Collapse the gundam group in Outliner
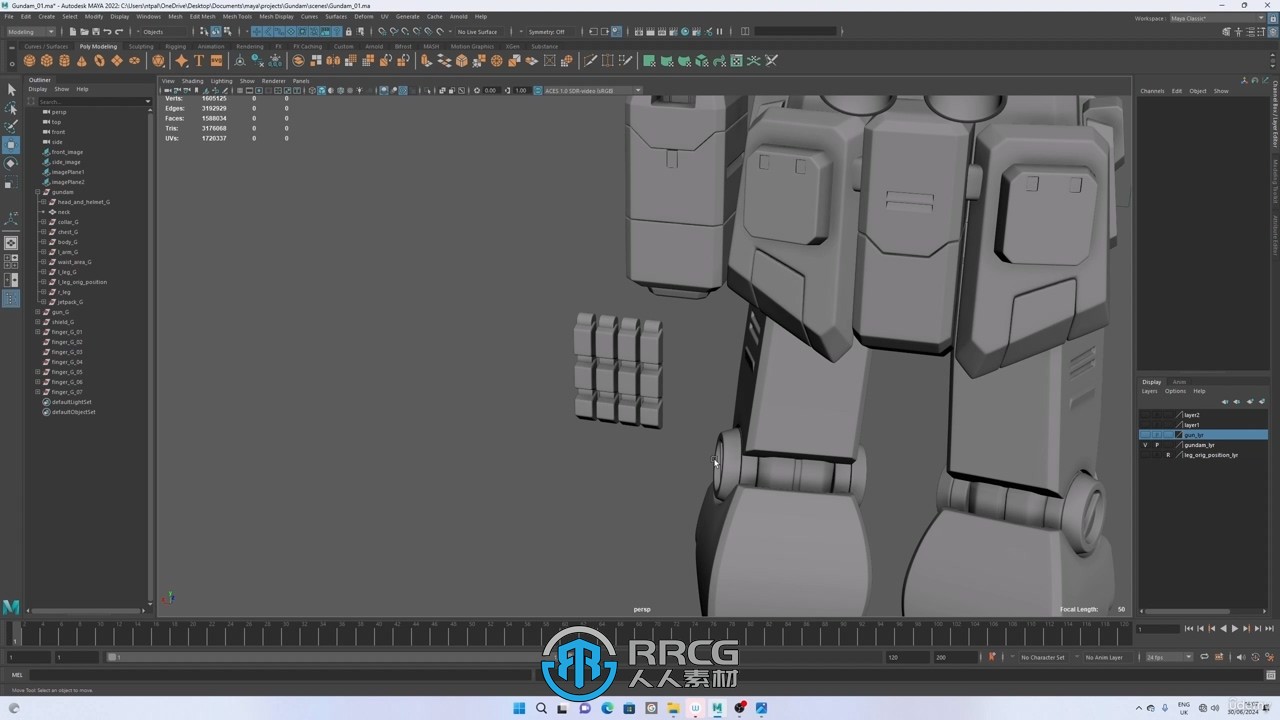This screenshot has width=1280, height=720. point(38,192)
